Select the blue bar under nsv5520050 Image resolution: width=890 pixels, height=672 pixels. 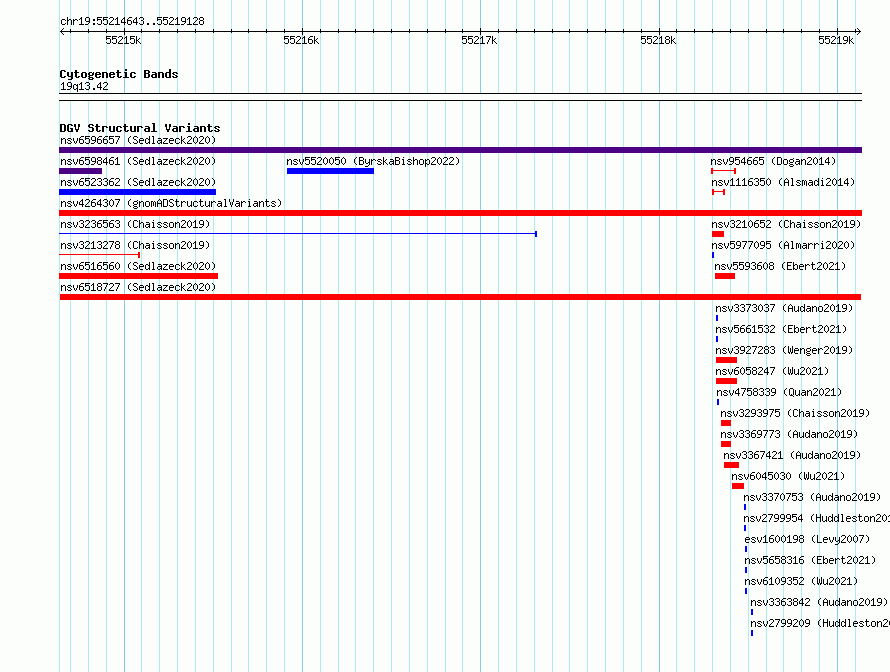(330, 171)
